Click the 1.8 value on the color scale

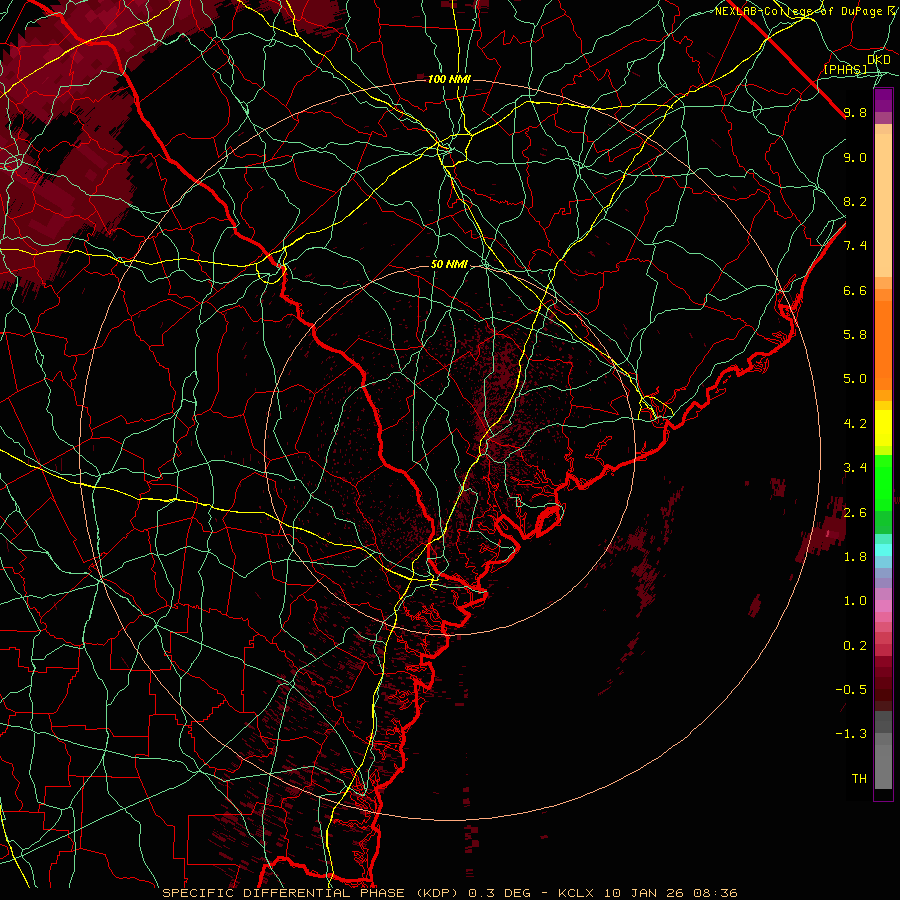tap(855, 557)
